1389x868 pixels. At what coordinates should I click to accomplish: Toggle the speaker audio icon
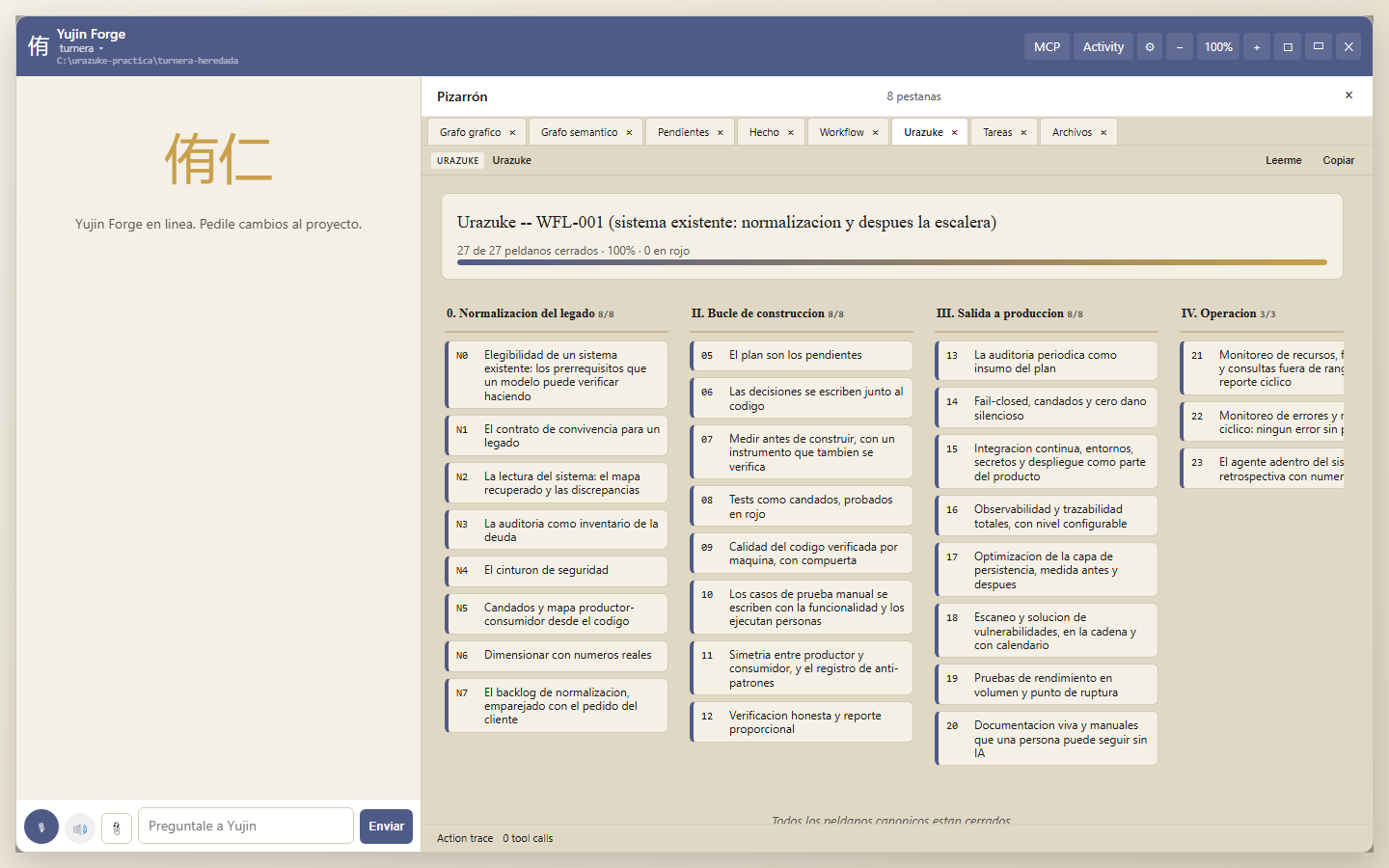click(80, 827)
